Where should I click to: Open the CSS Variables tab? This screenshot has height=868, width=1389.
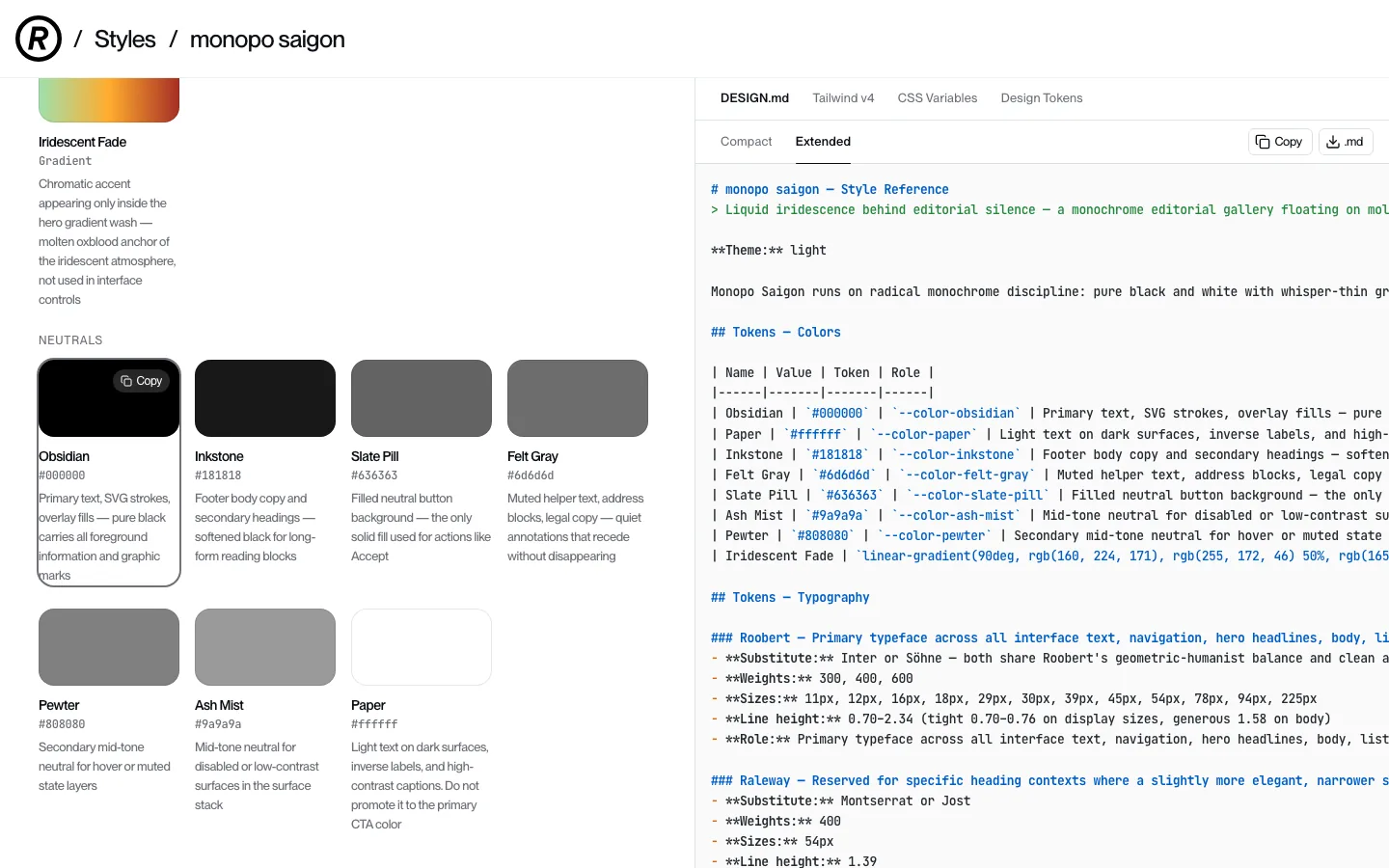click(x=938, y=98)
